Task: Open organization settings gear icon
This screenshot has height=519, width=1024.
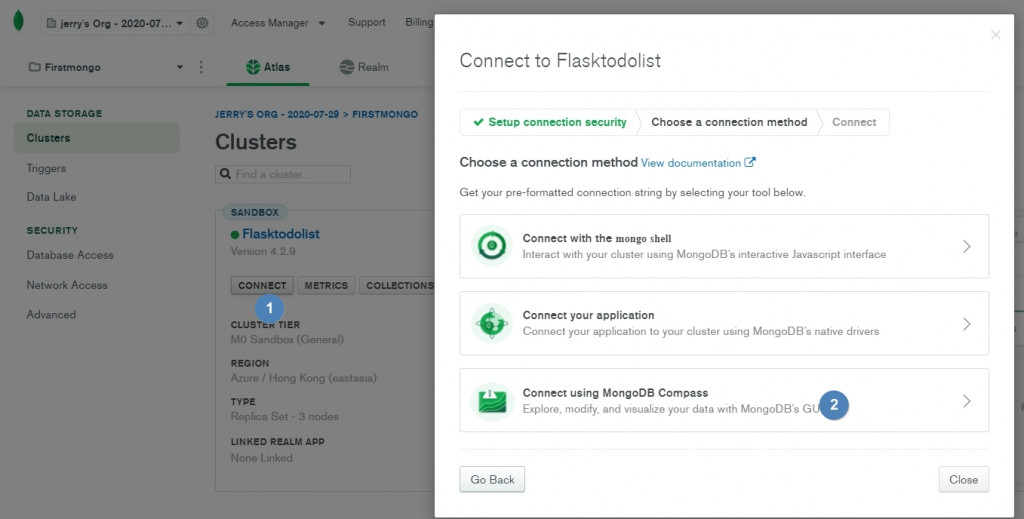Action: click(x=203, y=22)
